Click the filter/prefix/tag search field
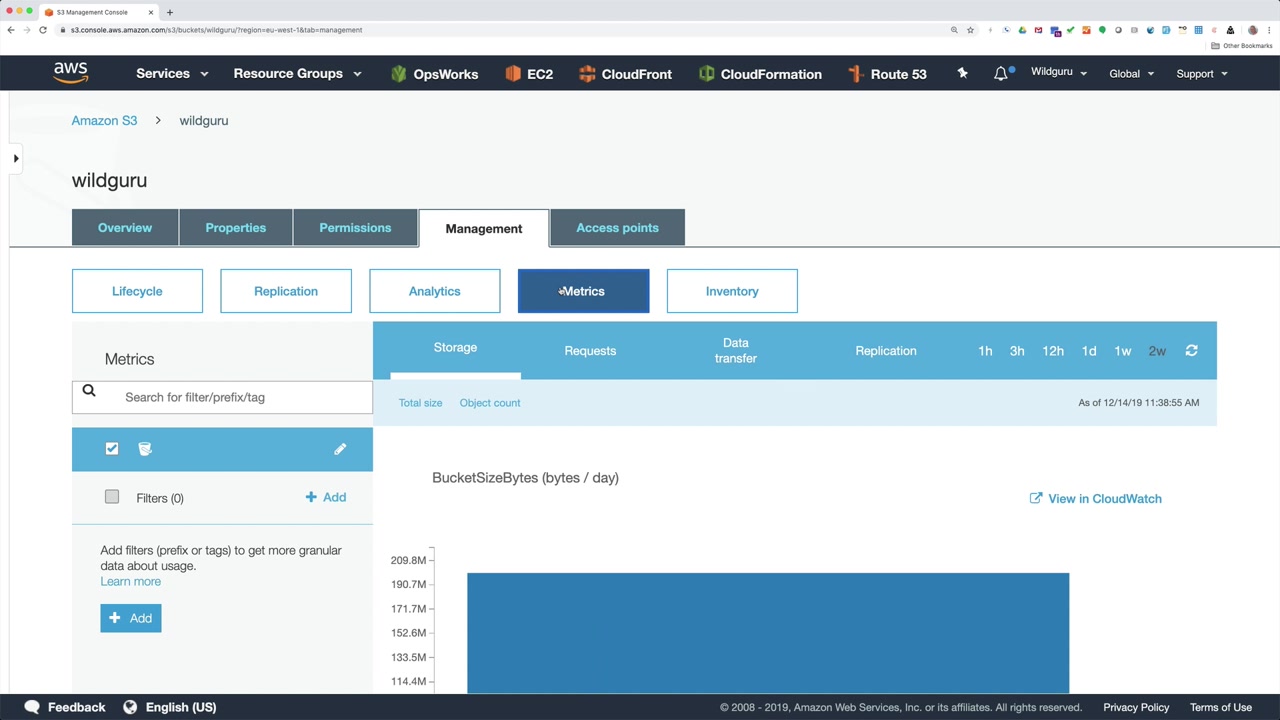 [x=222, y=397]
